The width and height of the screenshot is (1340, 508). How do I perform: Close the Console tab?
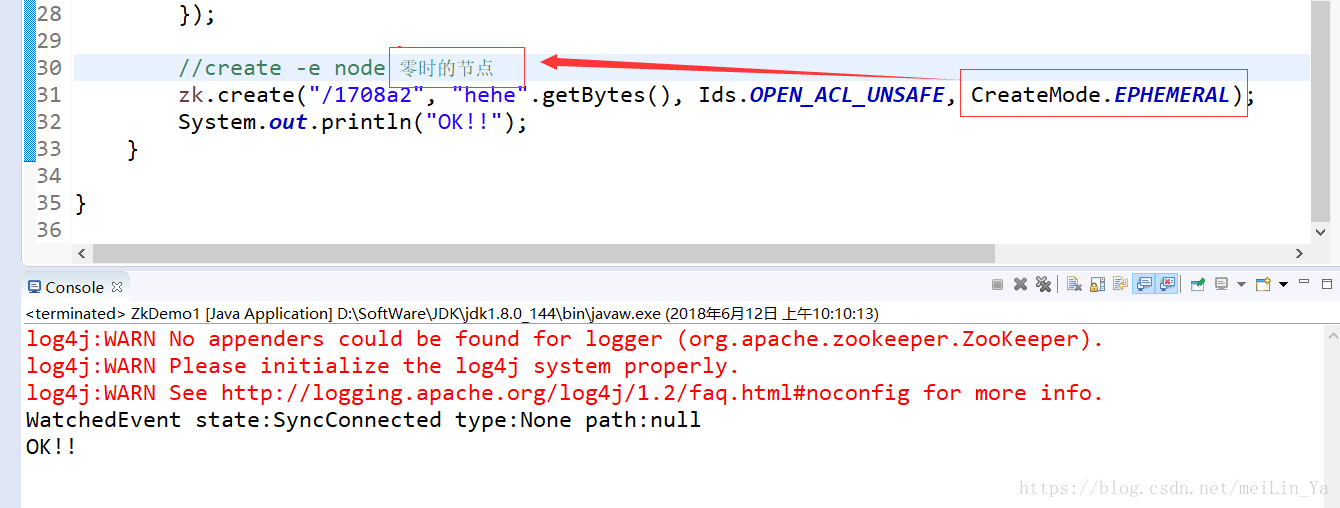(x=117, y=287)
